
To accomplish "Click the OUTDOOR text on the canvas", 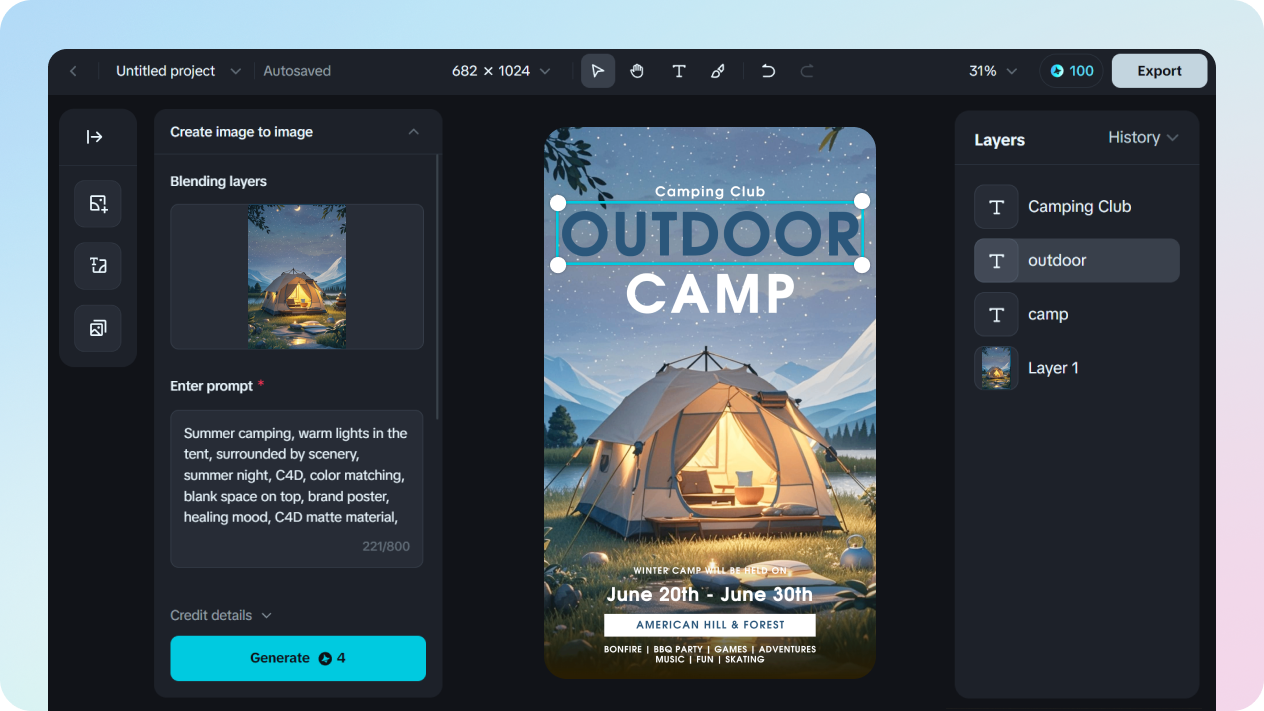I will click(x=710, y=234).
